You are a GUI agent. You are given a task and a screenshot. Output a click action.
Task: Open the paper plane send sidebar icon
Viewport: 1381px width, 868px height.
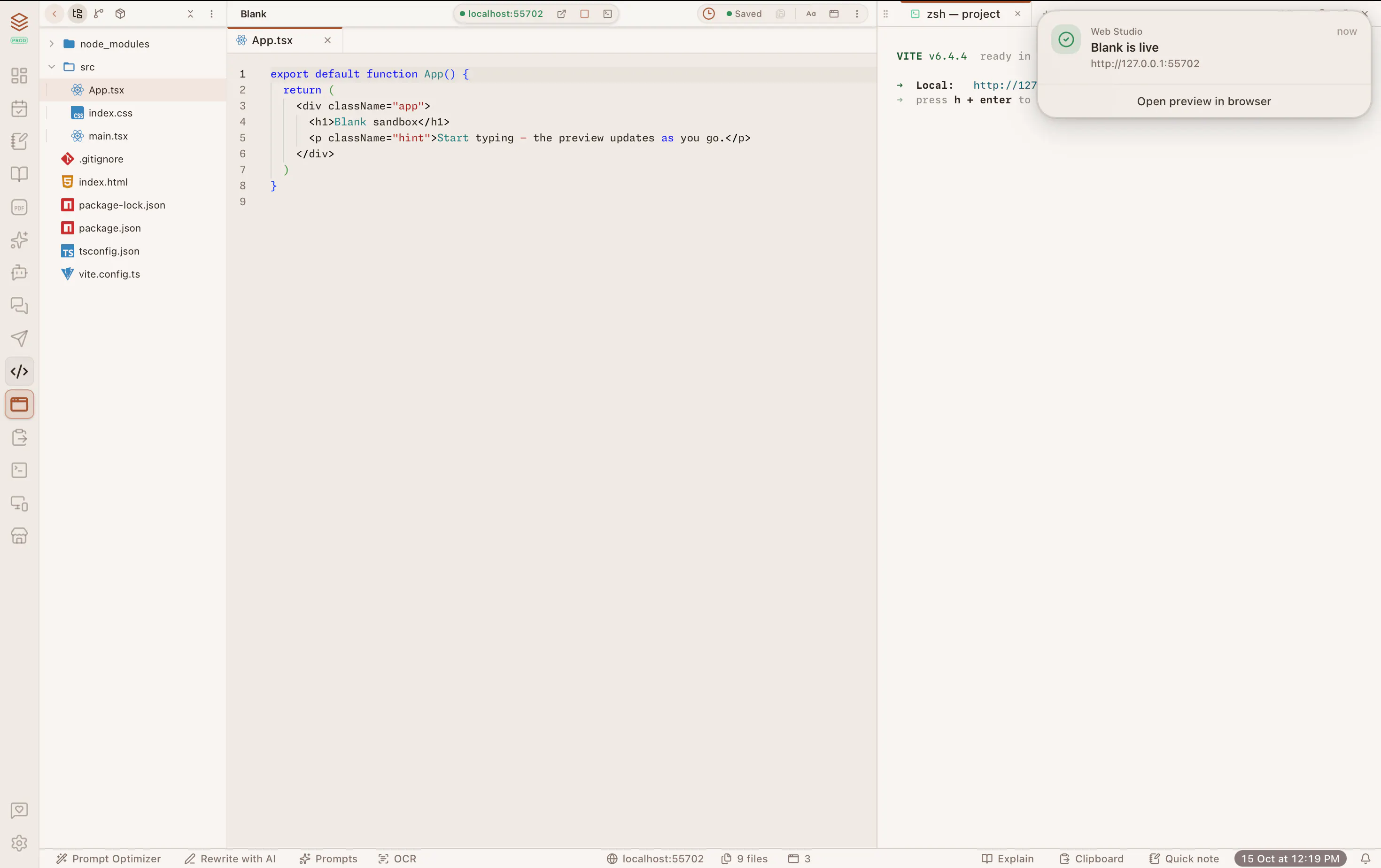[x=20, y=338]
